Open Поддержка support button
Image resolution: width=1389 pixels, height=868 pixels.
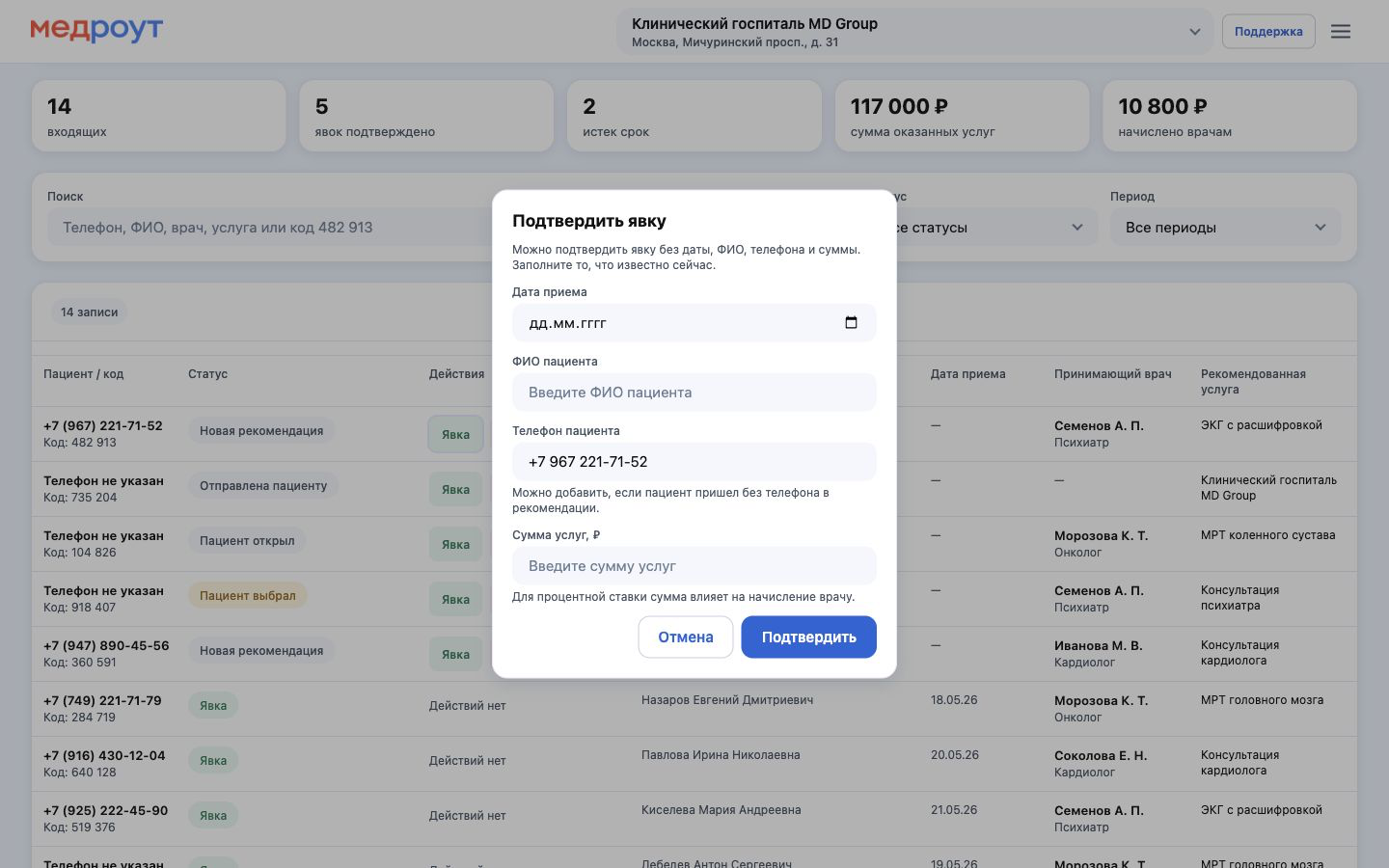(x=1268, y=31)
